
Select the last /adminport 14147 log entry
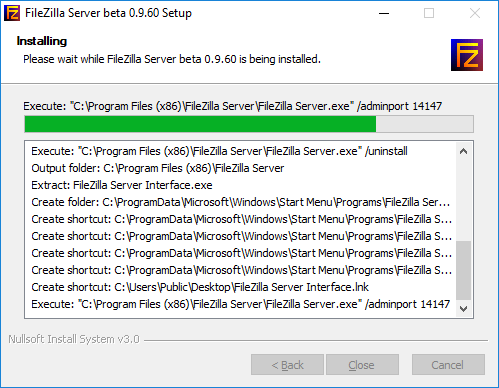point(241,304)
